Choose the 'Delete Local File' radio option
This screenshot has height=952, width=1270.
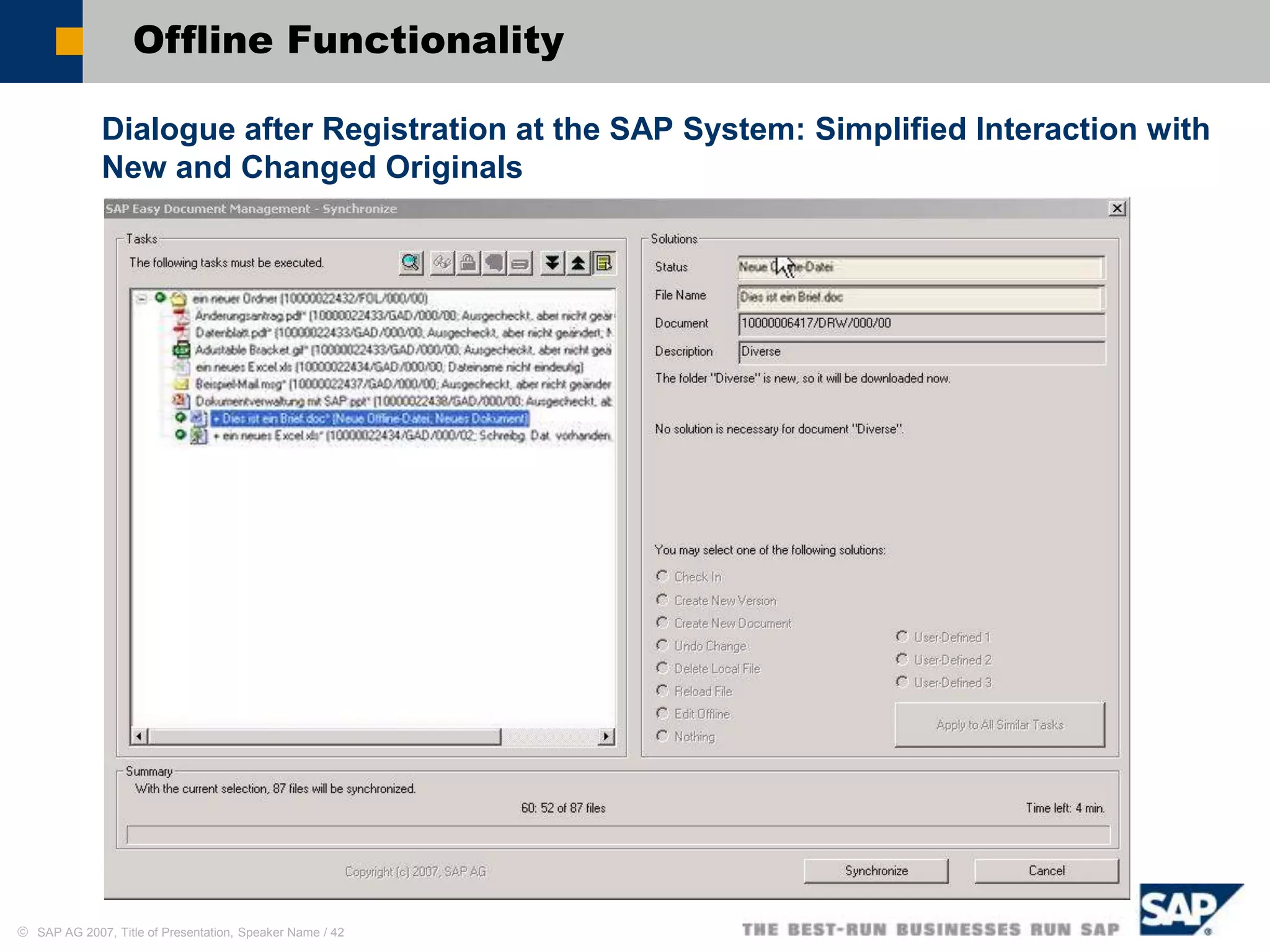[662, 668]
